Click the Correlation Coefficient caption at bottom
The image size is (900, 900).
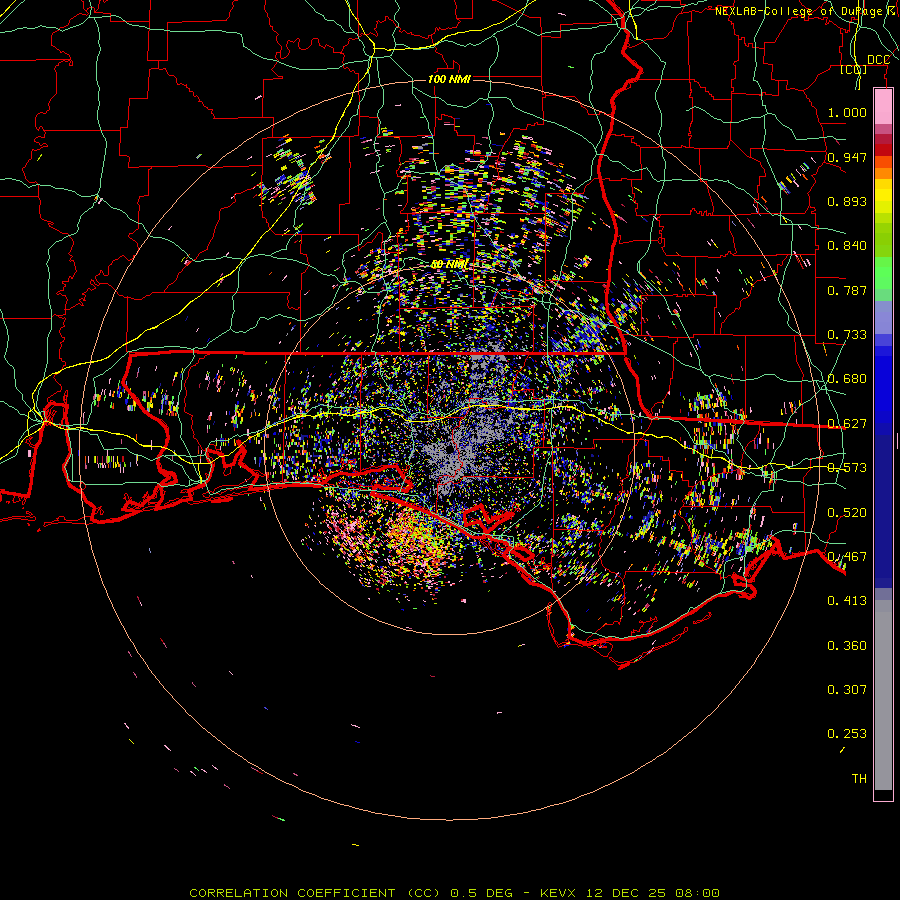(455, 893)
